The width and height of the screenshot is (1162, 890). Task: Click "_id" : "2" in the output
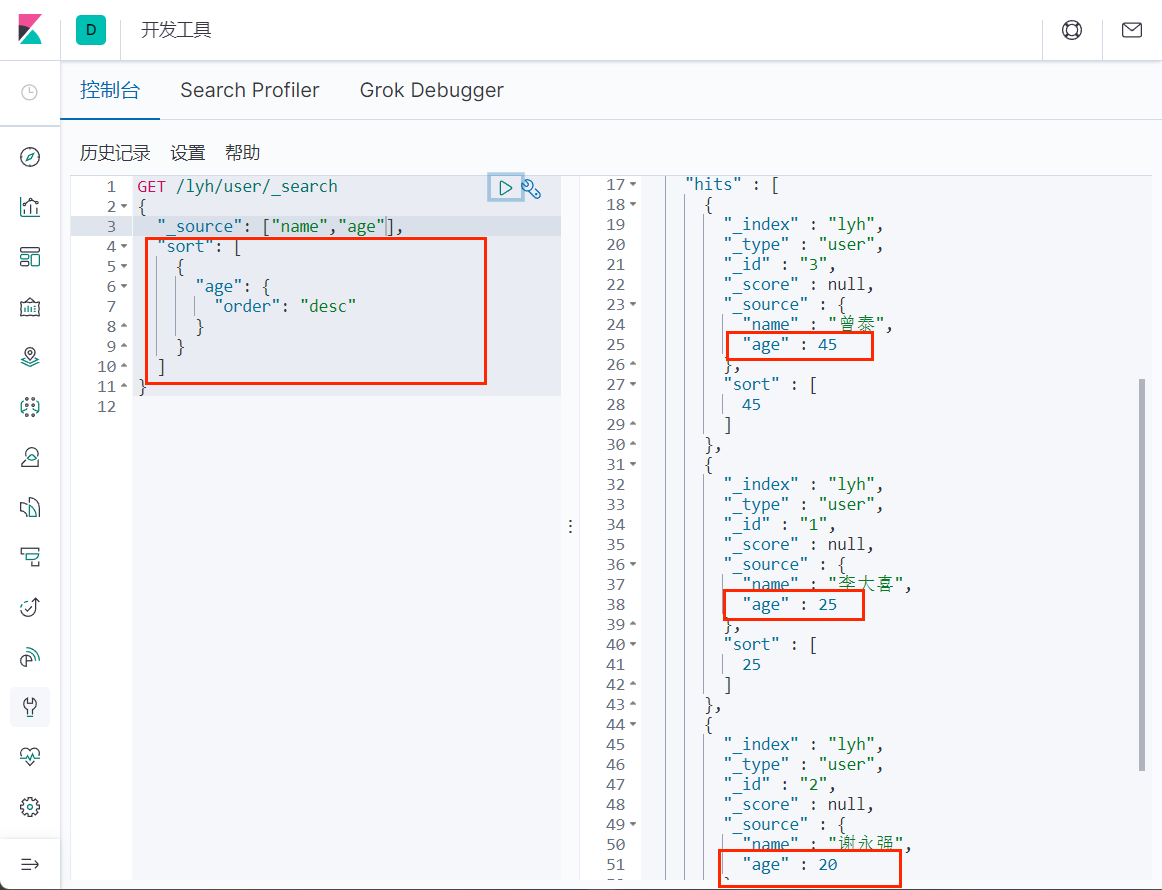pos(780,784)
